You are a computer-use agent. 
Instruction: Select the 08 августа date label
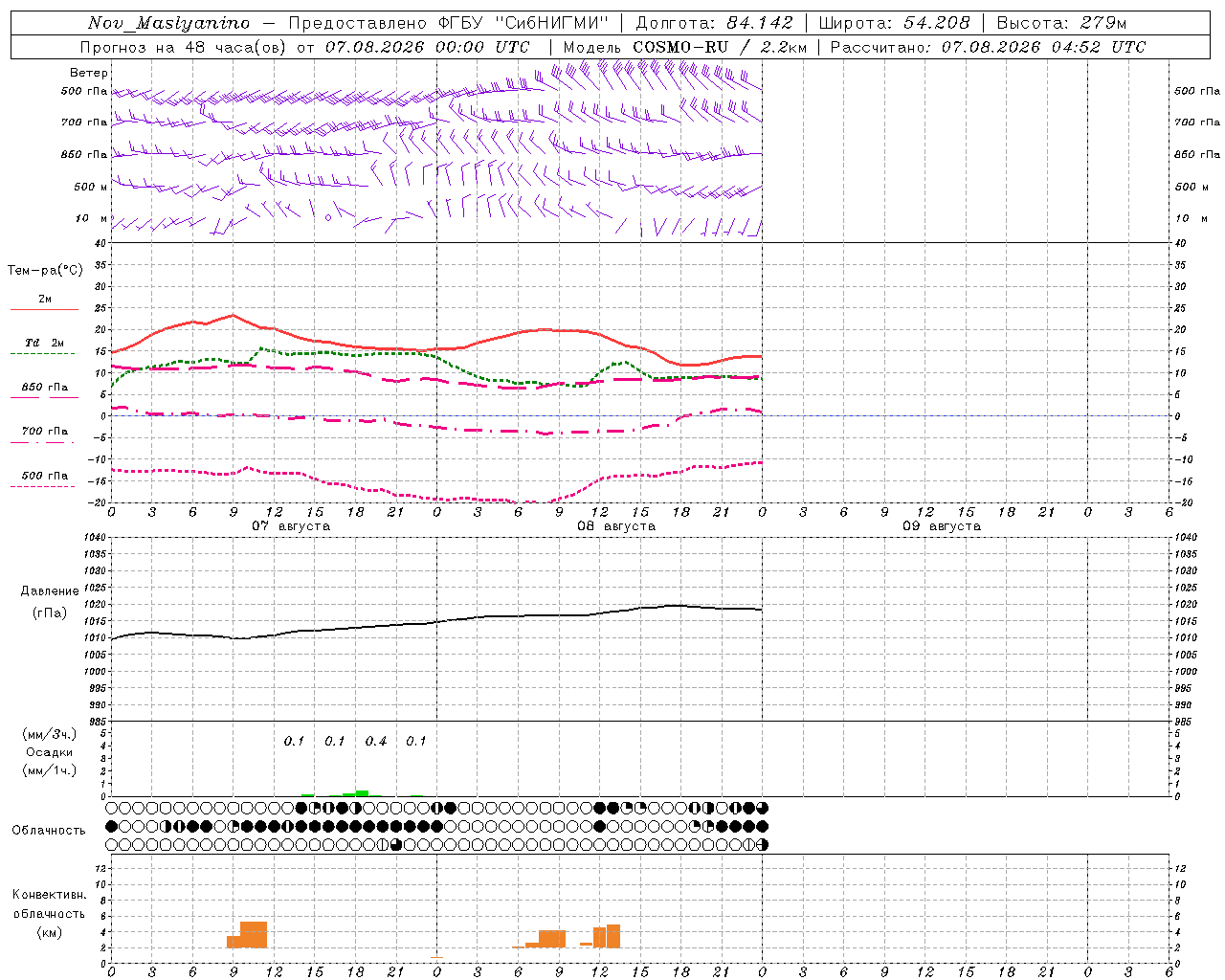tap(616, 526)
